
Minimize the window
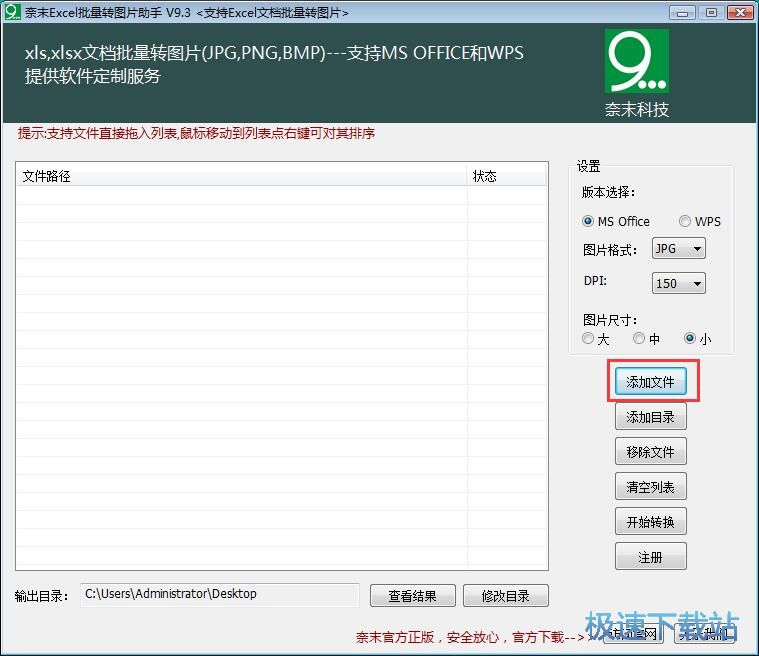coord(683,12)
